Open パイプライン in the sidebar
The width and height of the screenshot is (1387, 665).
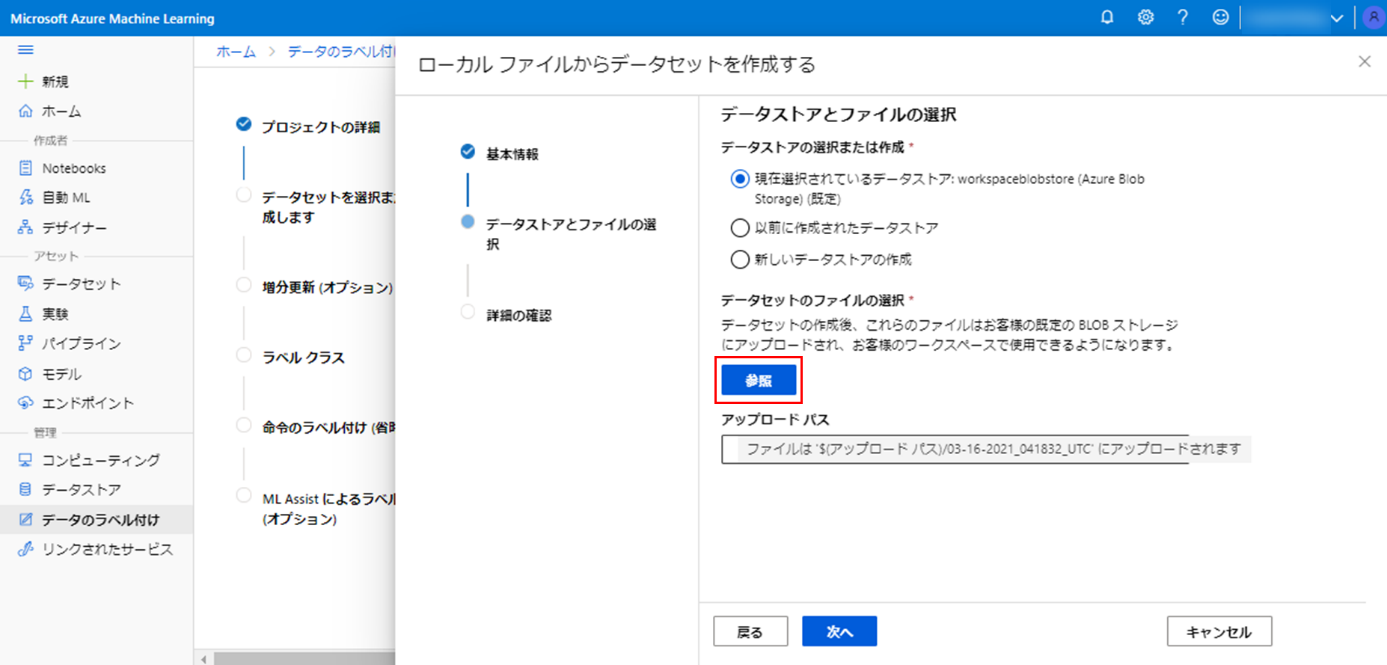81,344
